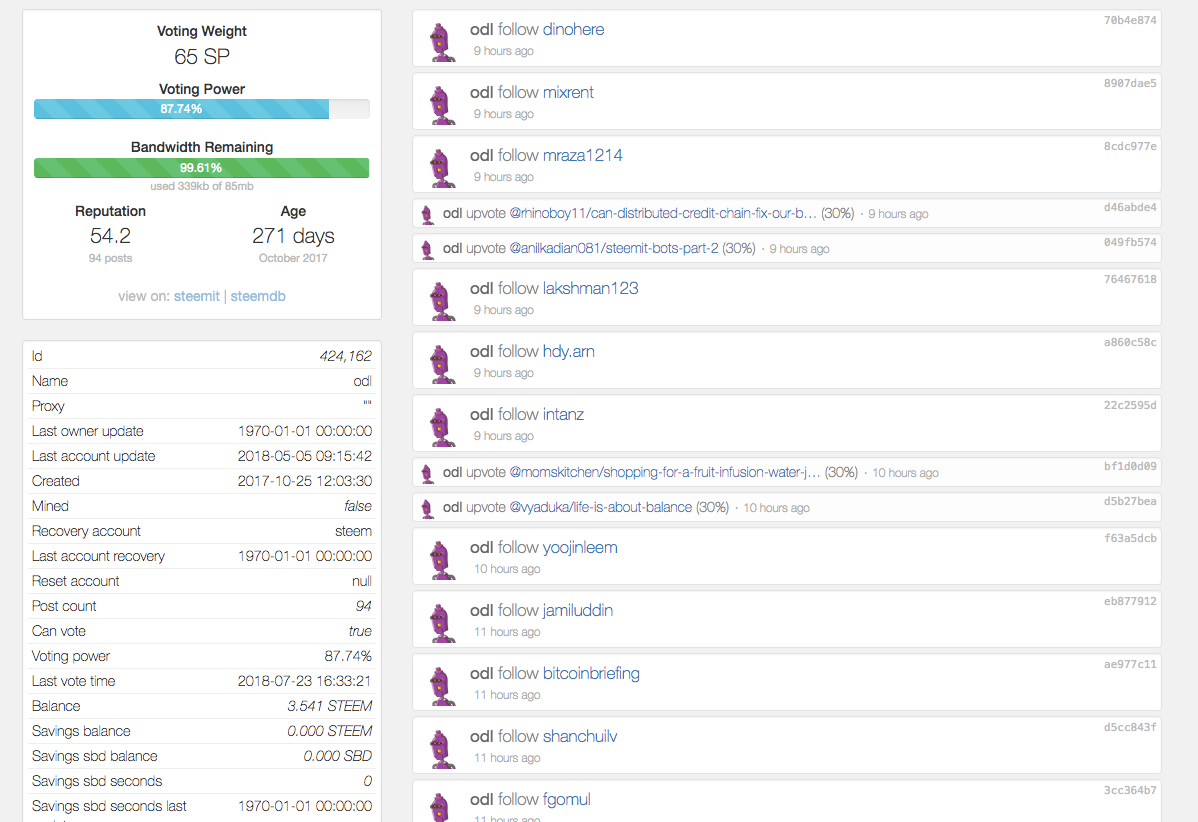Click transaction id 76467618

point(1129,280)
